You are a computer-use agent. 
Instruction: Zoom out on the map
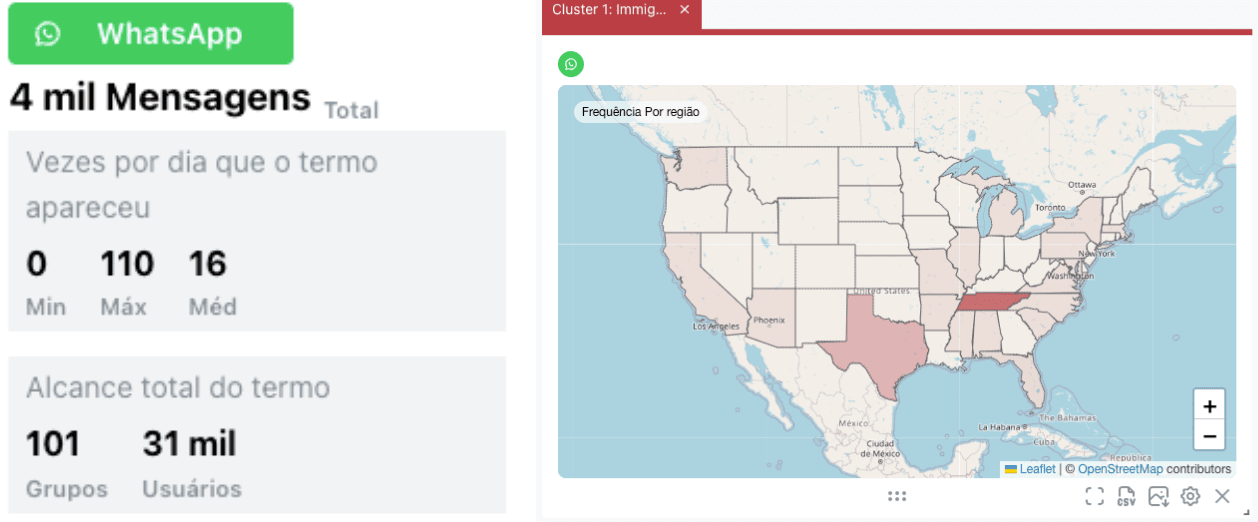pos(1209,436)
